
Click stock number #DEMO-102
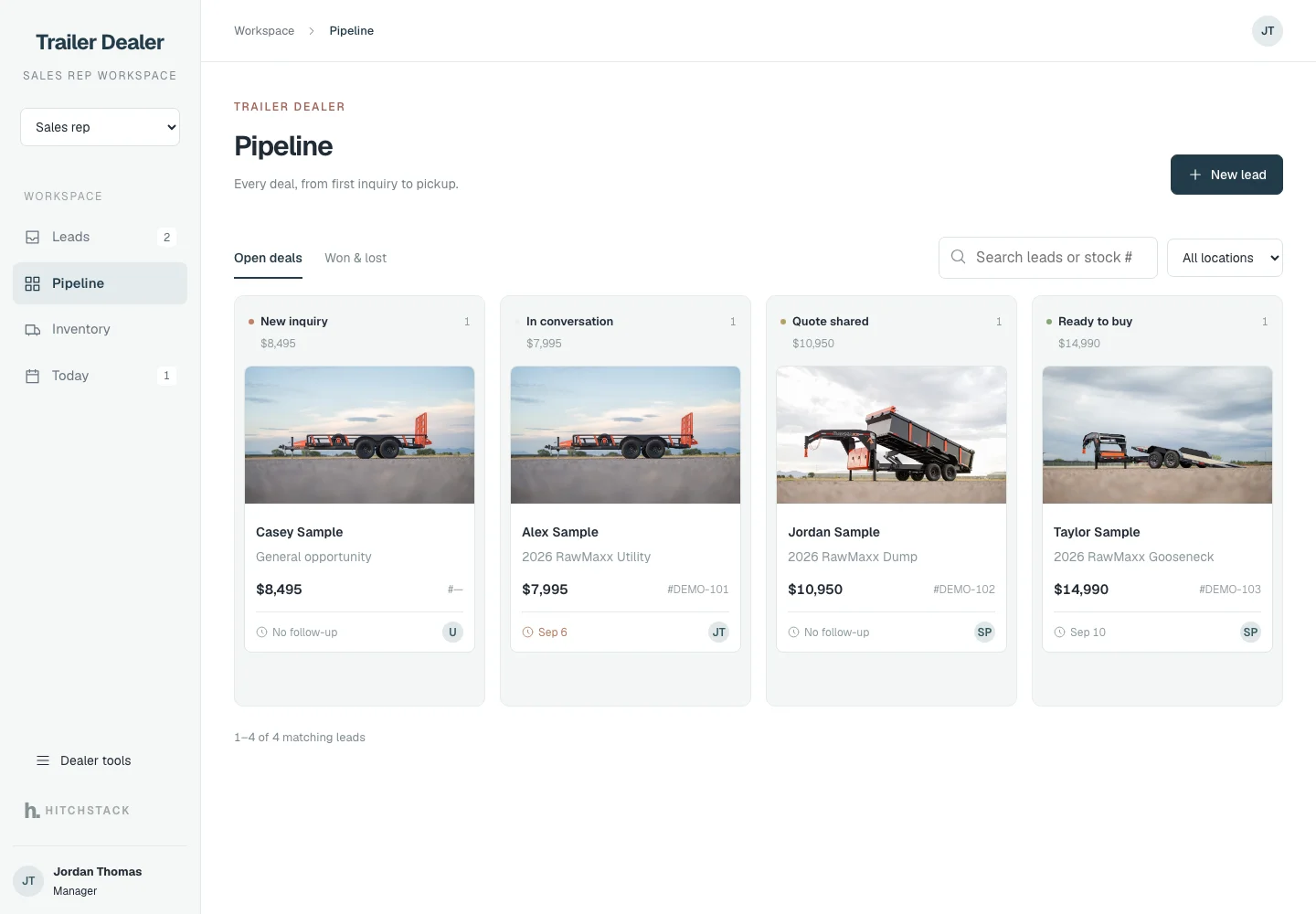(x=964, y=590)
